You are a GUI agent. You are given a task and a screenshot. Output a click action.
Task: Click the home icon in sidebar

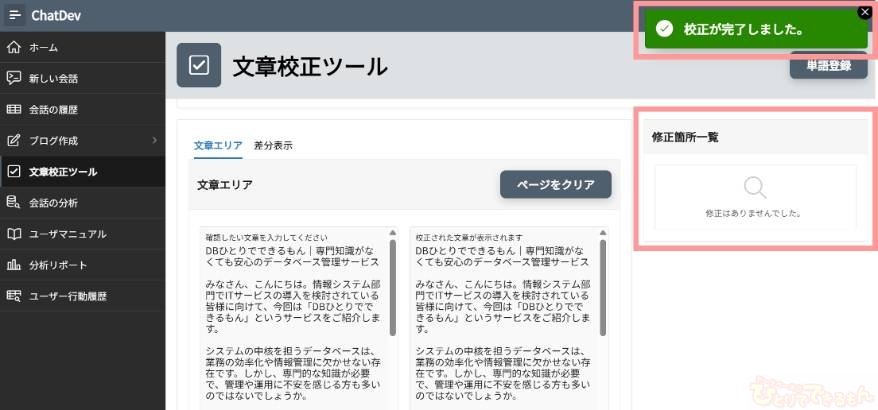pos(14,47)
